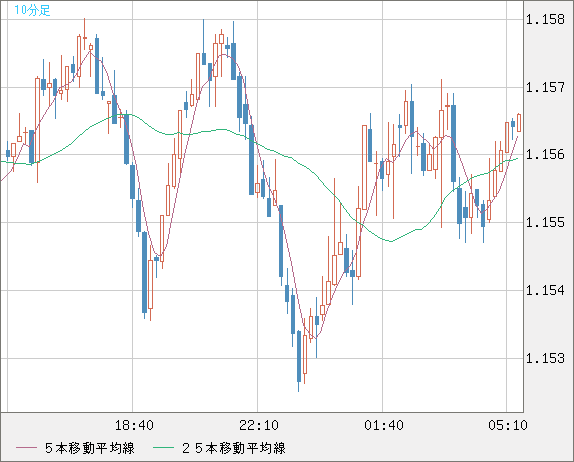574x462 pixels.
Task: Click the purple 5-bar average legend line
Action: 26,448
